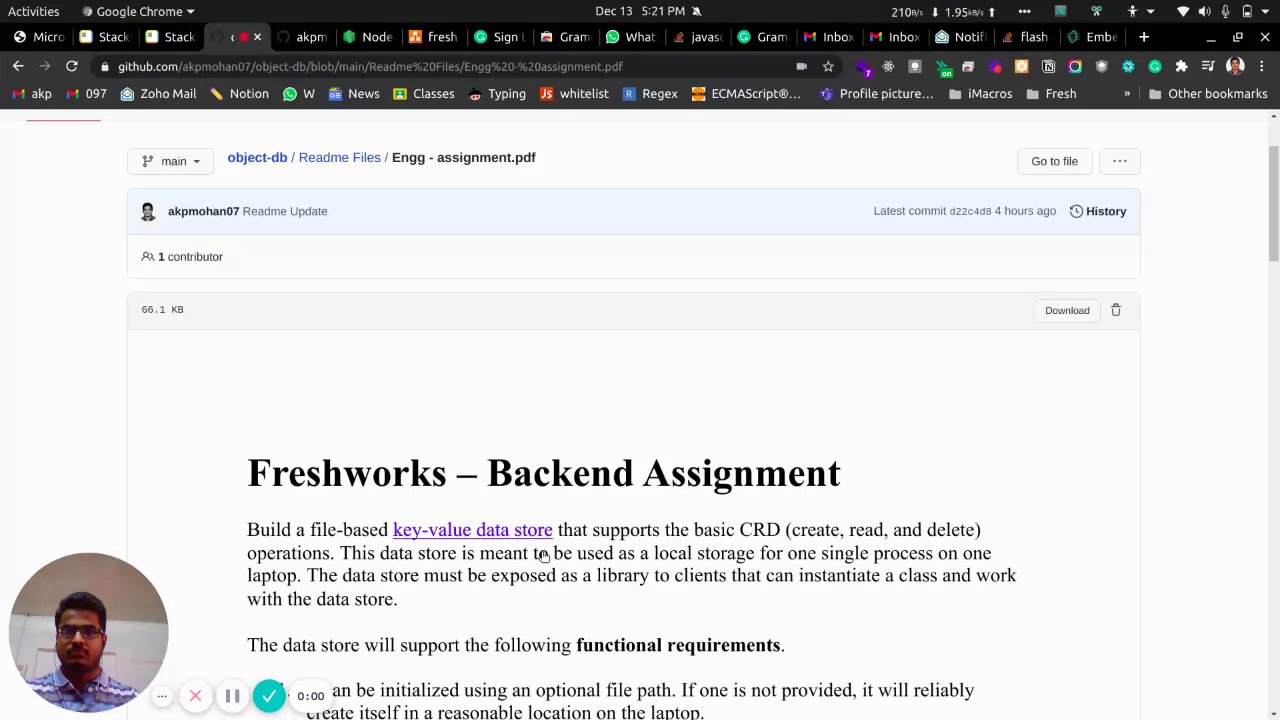The image size is (1280, 720).
Task: Open the Other bookmarks folder
Action: pos(1208,94)
